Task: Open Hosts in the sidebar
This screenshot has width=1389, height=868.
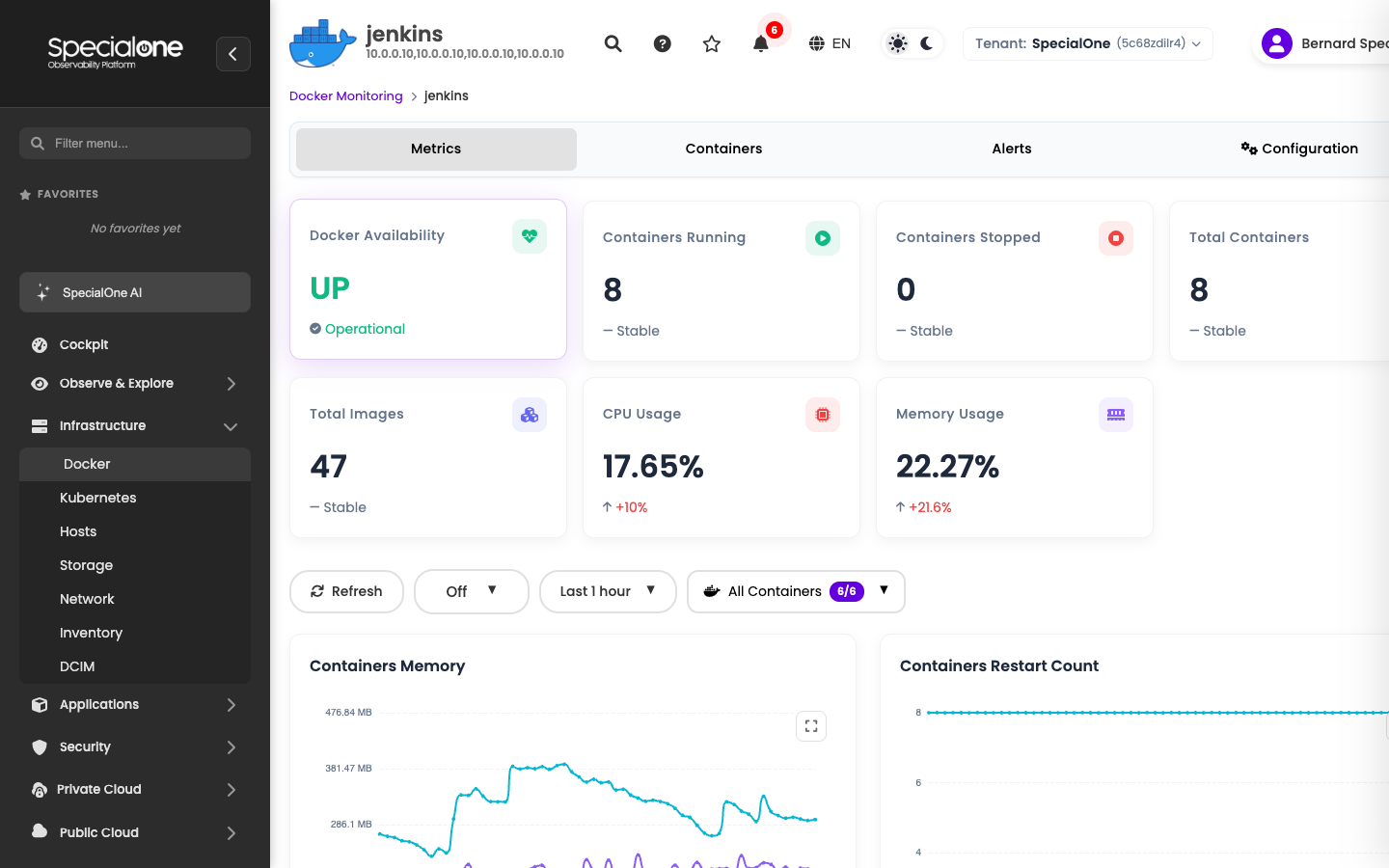Action: click(135, 531)
